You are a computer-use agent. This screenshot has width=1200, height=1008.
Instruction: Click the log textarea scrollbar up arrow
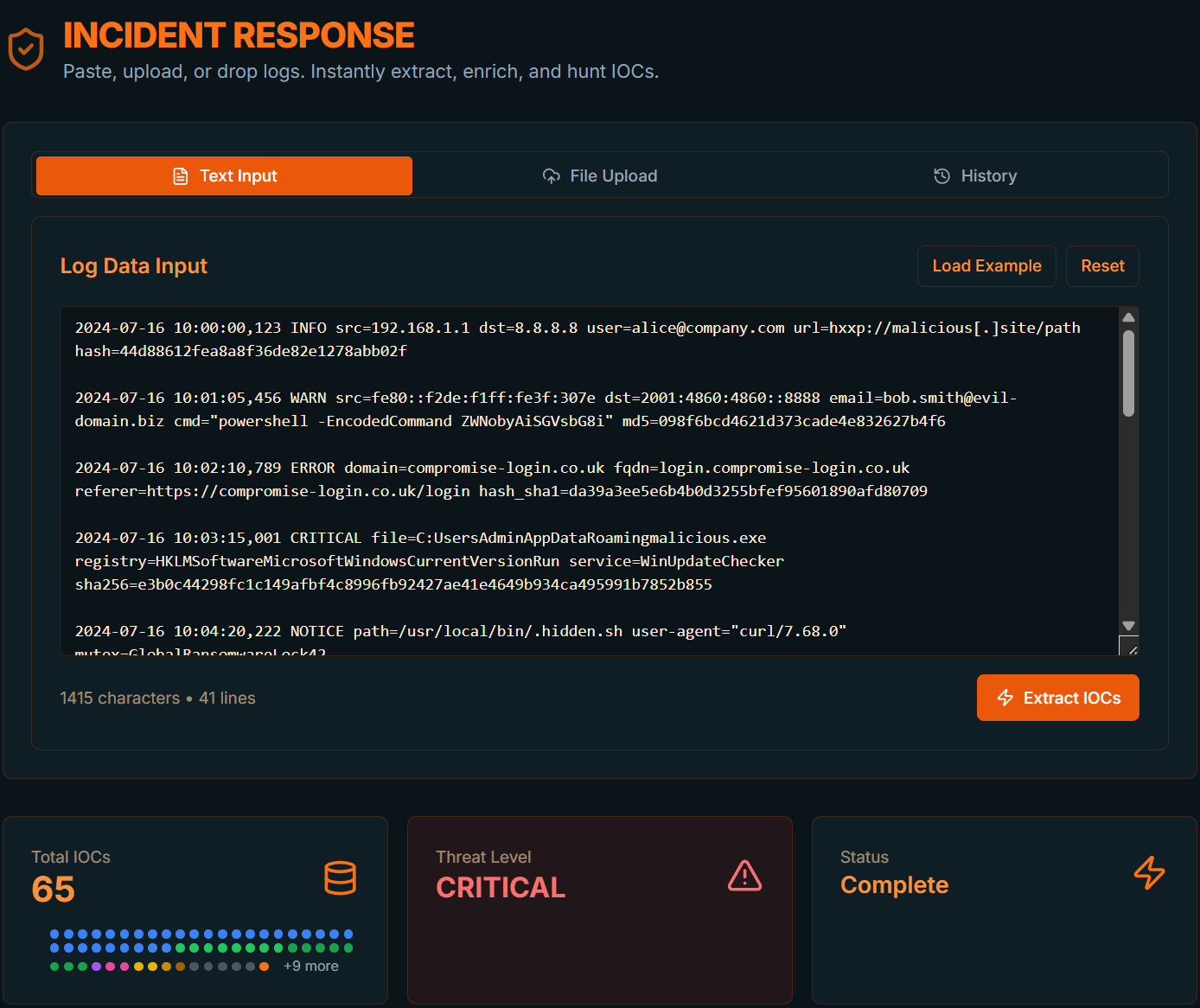coord(1128,317)
